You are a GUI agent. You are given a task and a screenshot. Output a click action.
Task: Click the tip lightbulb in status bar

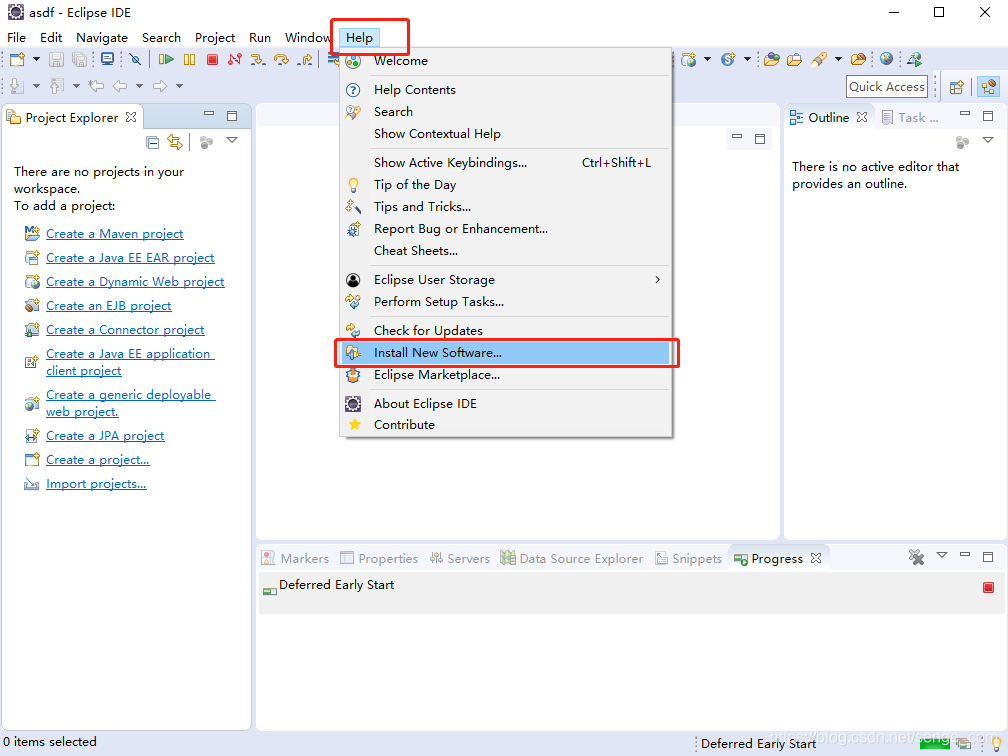point(996,743)
